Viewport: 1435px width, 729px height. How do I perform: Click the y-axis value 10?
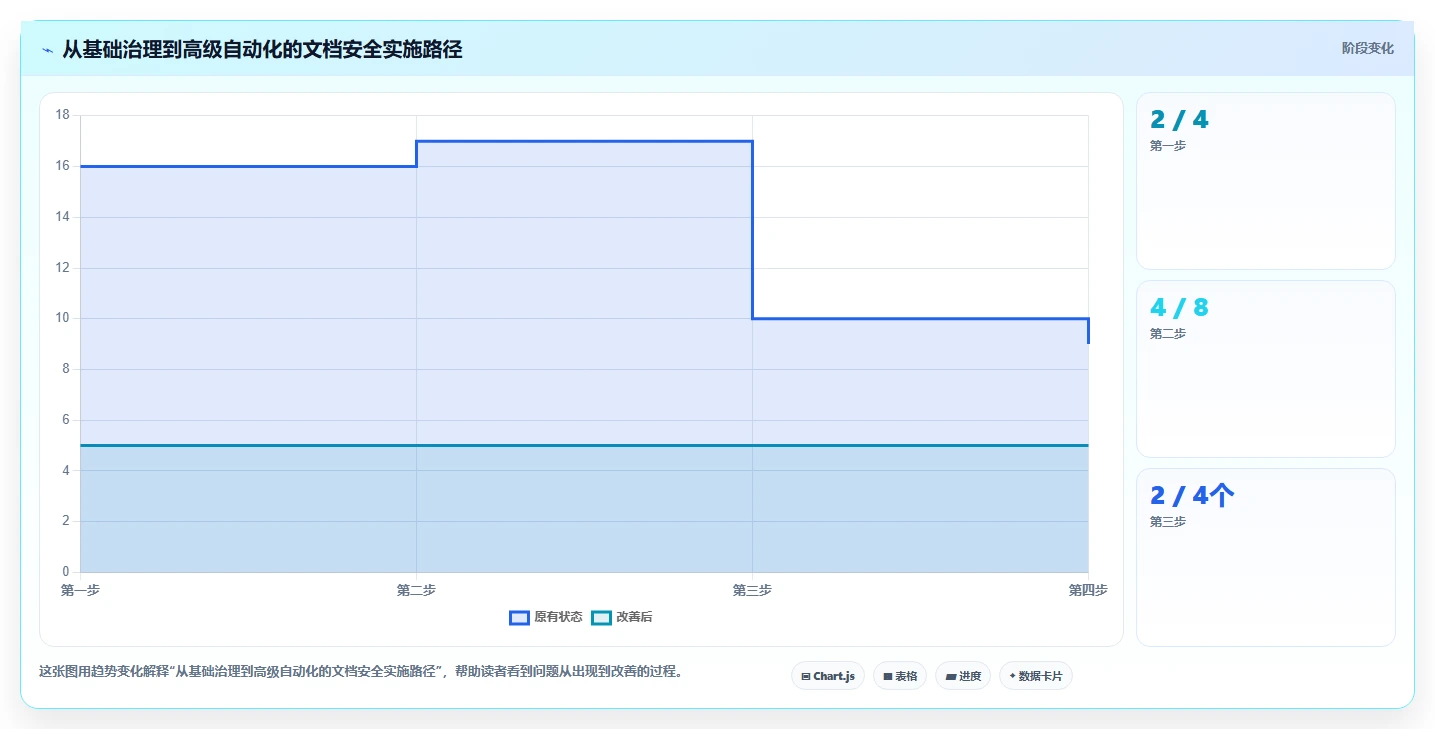pyautogui.click(x=62, y=318)
